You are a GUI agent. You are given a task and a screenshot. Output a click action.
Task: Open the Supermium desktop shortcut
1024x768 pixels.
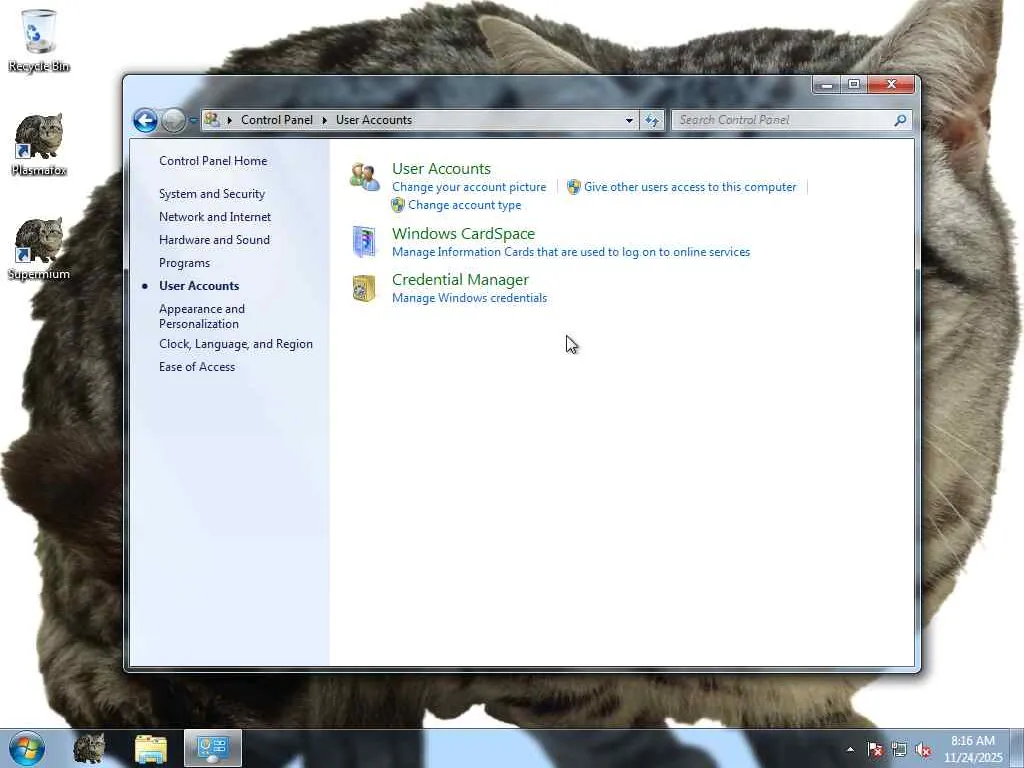point(39,249)
